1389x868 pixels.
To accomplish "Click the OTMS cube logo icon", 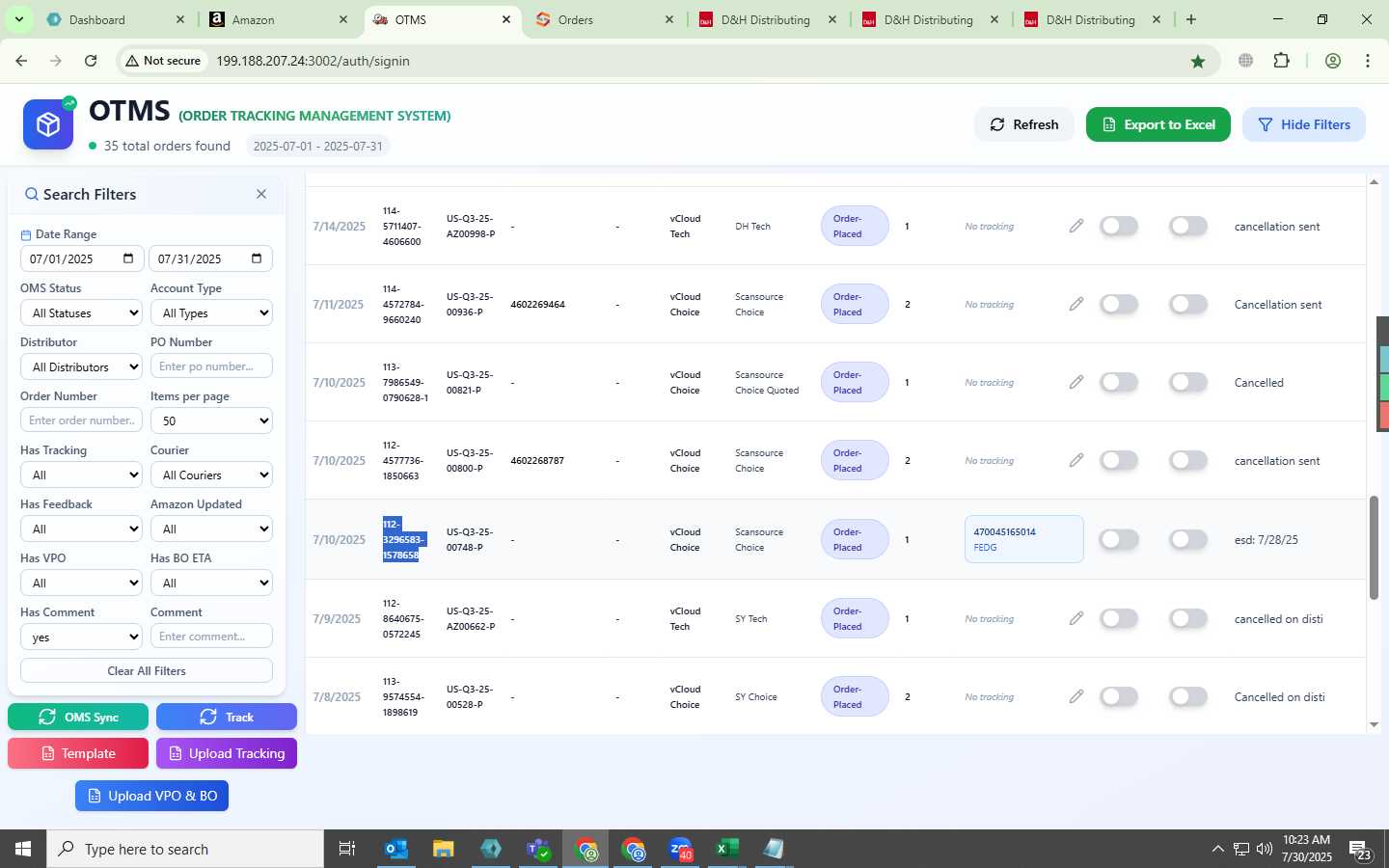I will [x=48, y=124].
